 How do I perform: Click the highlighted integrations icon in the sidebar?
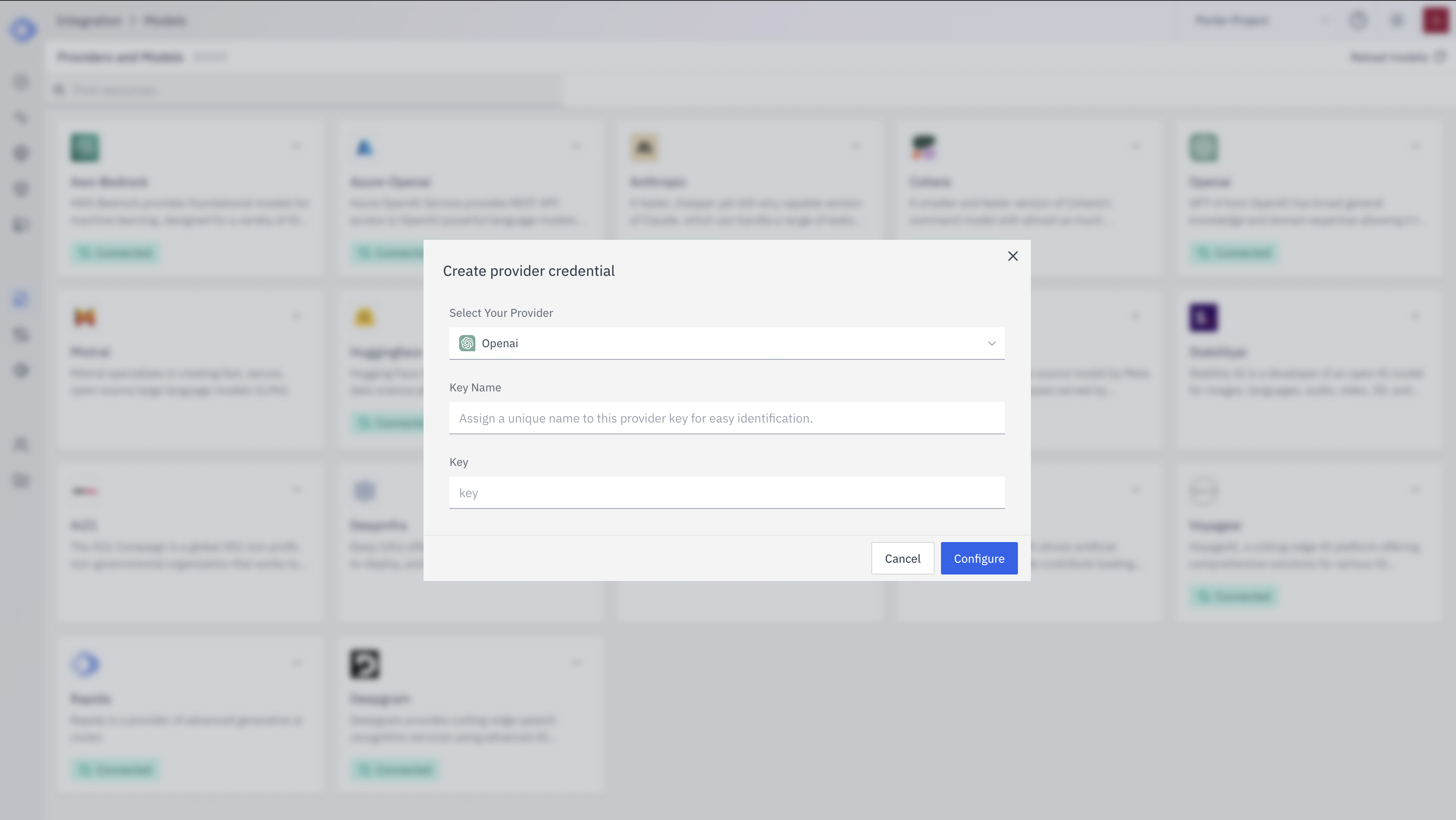click(x=21, y=299)
